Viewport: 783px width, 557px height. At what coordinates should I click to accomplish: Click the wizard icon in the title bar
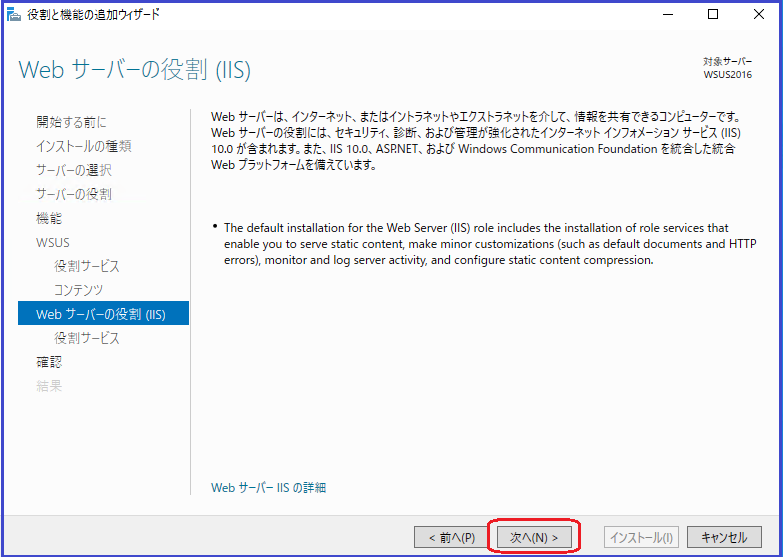click(13, 14)
